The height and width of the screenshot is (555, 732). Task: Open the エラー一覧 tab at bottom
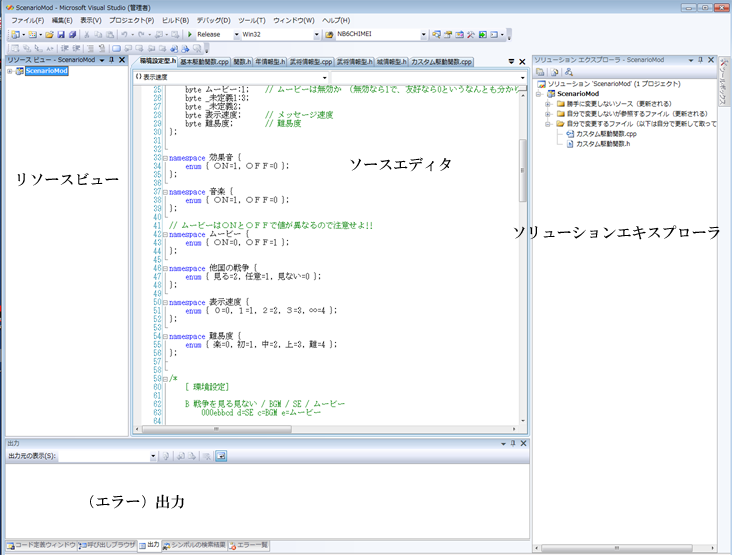pos(250,545)
